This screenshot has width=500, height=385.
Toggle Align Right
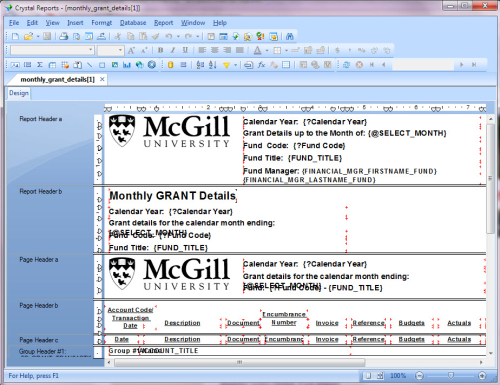pyautogui.click(x=227, y=50)
